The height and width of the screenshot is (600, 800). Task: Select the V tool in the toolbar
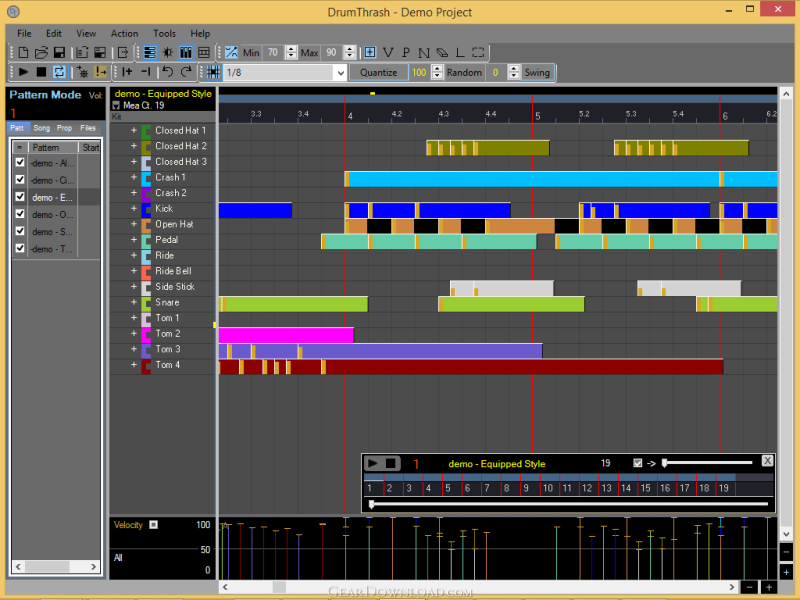[388, 53]
